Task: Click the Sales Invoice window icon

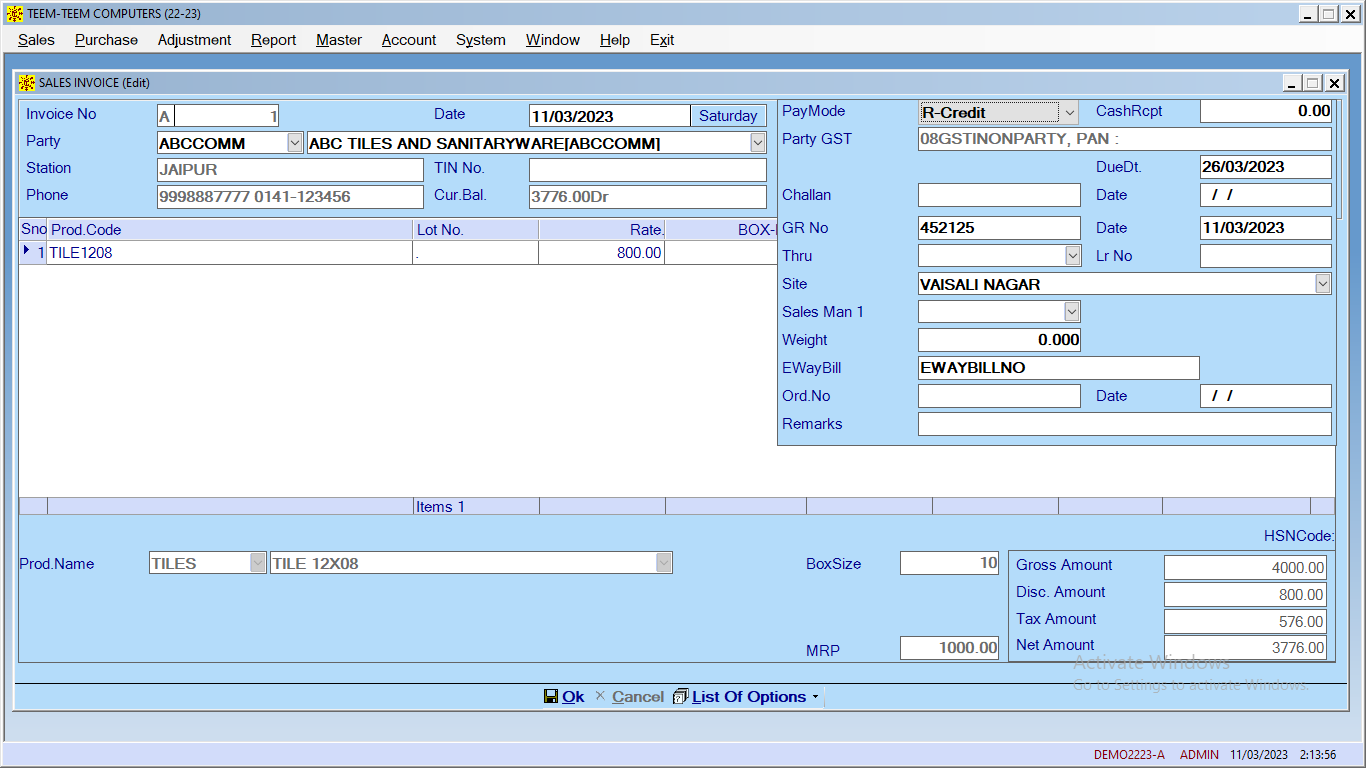Action: coord(27,83)
